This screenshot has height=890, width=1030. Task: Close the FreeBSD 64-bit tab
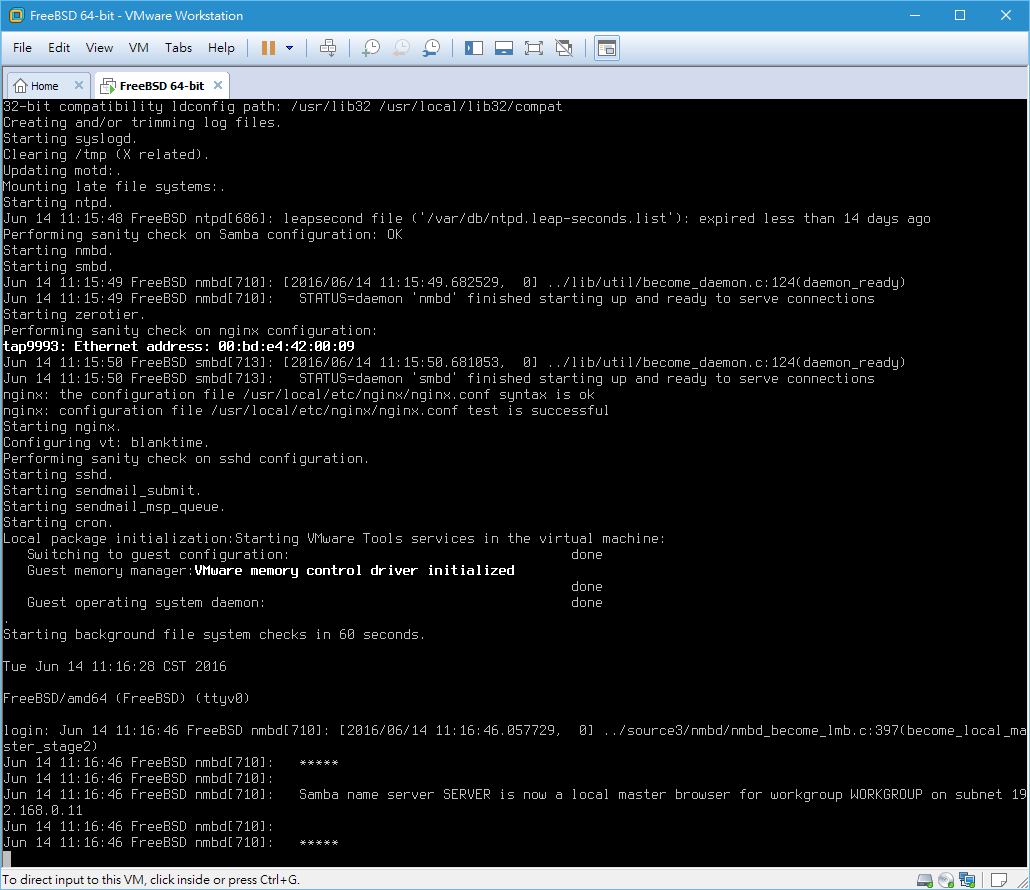218,85
